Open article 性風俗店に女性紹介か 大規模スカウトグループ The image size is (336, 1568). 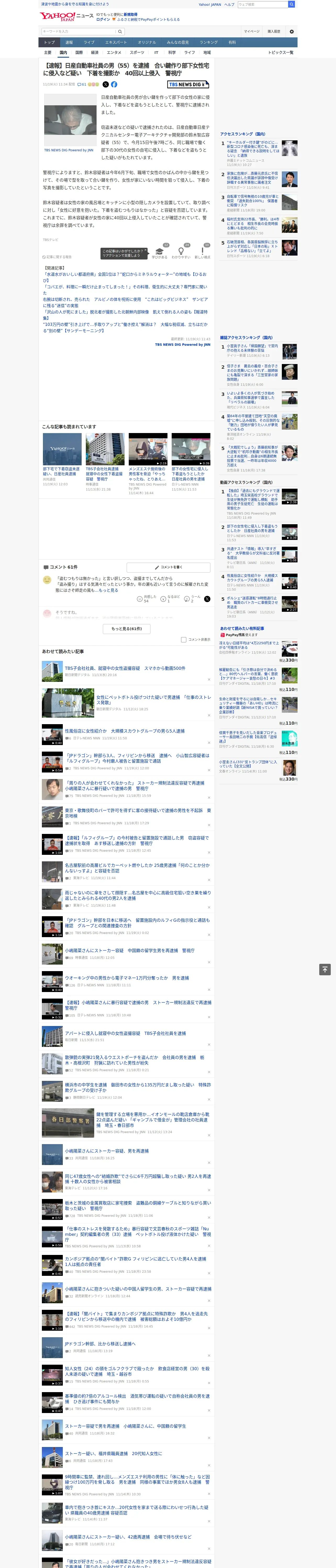coord(124,731)
